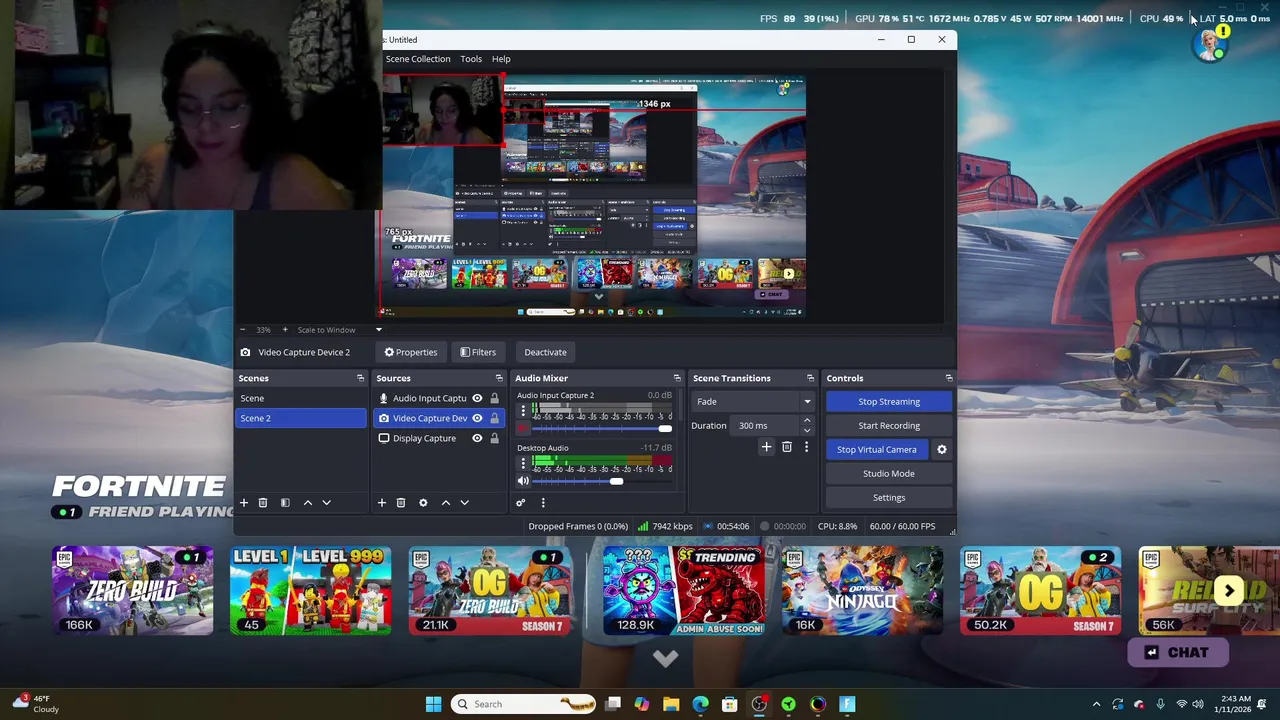Open Desktop Audio options dots
The image size is (1280, 720).
pyautogui.click(x=522, y=464)
